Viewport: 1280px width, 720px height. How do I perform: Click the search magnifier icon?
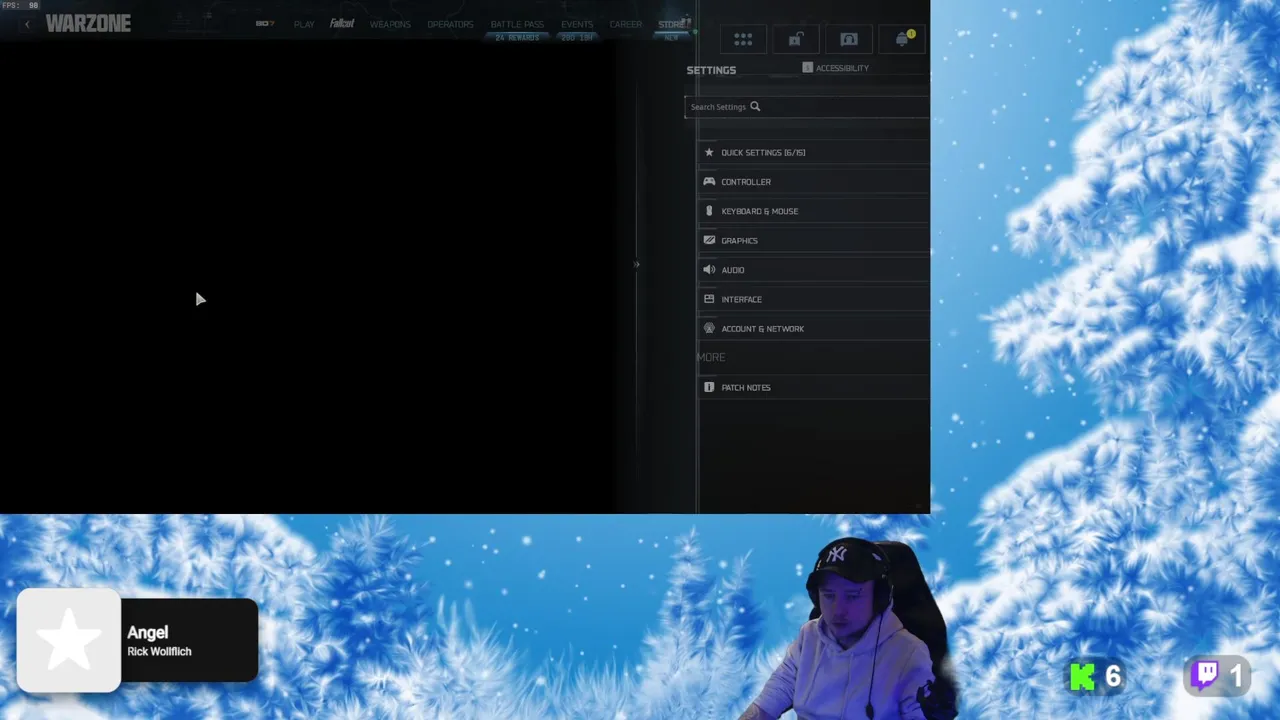tap(755, 107)
